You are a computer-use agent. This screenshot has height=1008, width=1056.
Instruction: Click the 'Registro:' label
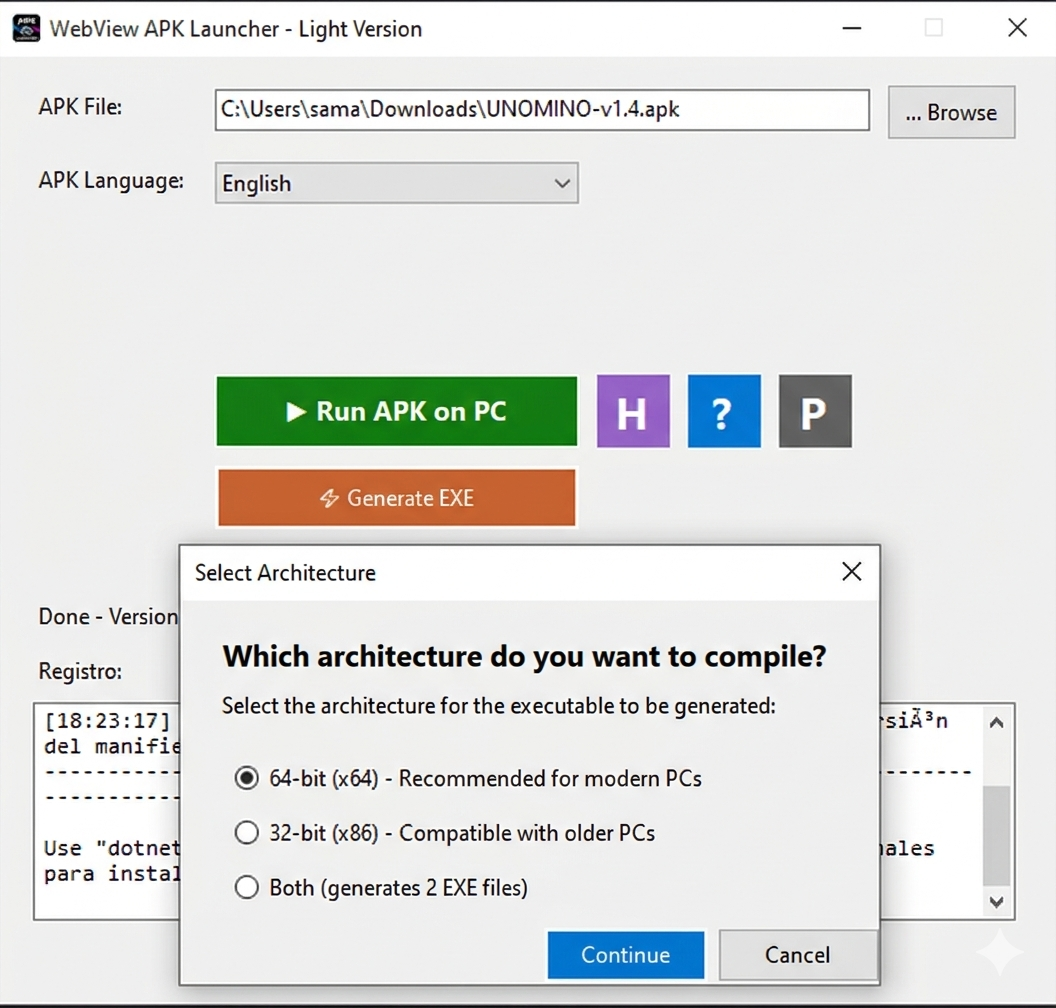click(80, 671)
